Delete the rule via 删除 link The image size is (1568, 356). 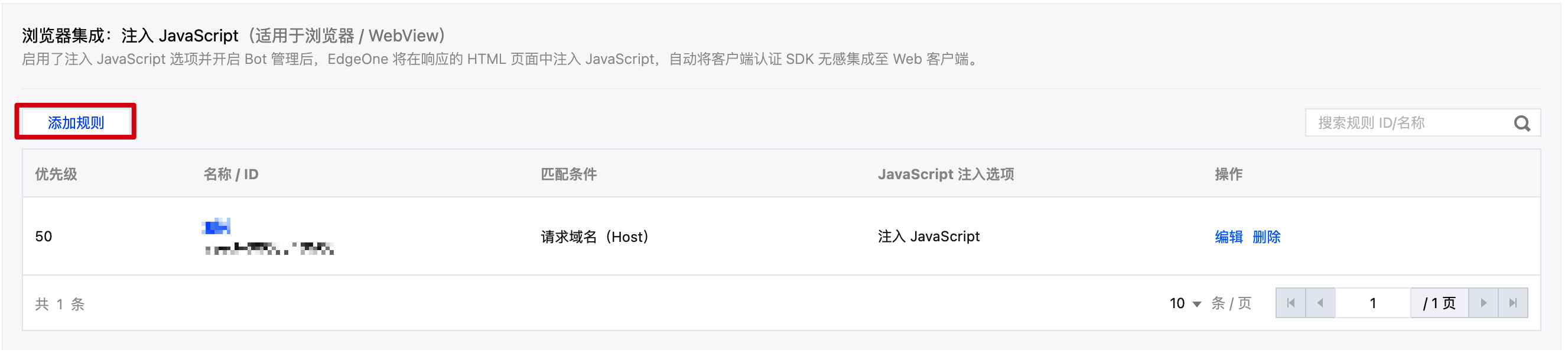[x=1266, y=237]
